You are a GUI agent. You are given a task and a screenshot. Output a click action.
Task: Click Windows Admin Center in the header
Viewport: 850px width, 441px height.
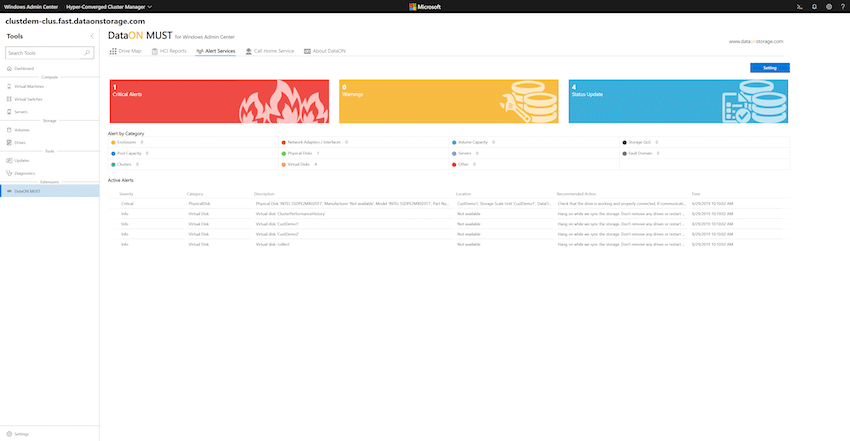coord(31,7)
